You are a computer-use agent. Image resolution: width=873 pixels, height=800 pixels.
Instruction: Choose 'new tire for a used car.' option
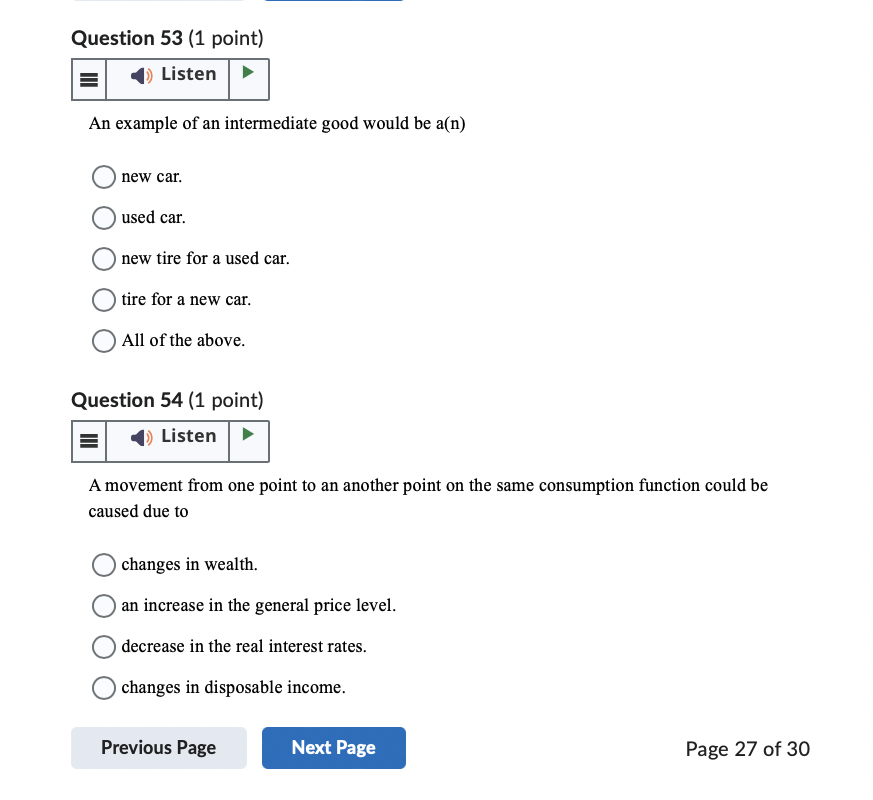(x=103, y=259)
